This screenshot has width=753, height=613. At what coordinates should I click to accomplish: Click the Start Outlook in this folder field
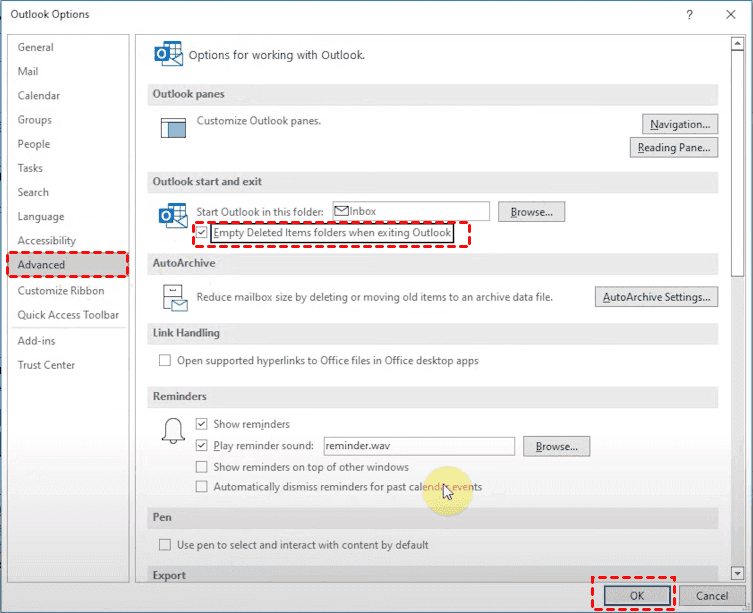pyautogui.click(x=411, y=211)
